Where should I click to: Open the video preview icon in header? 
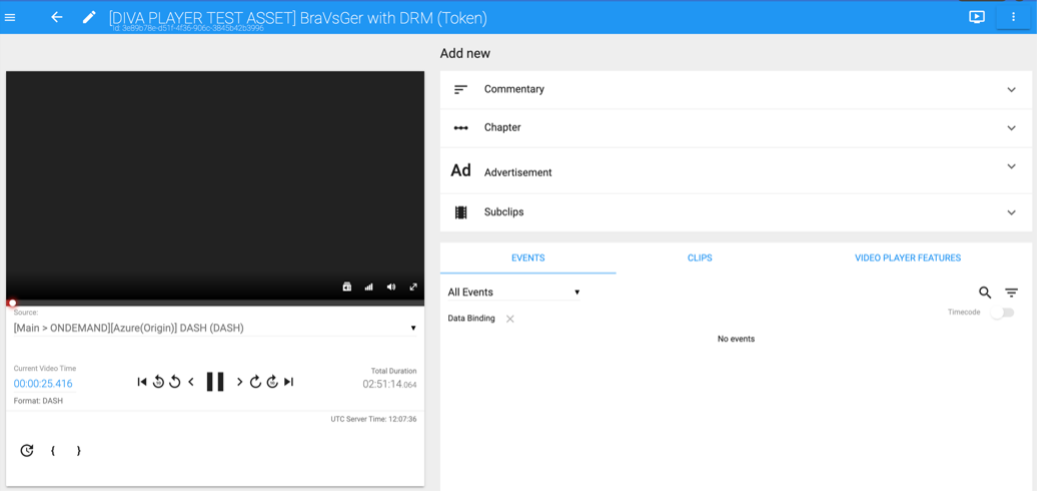click(x=977, y=17)
